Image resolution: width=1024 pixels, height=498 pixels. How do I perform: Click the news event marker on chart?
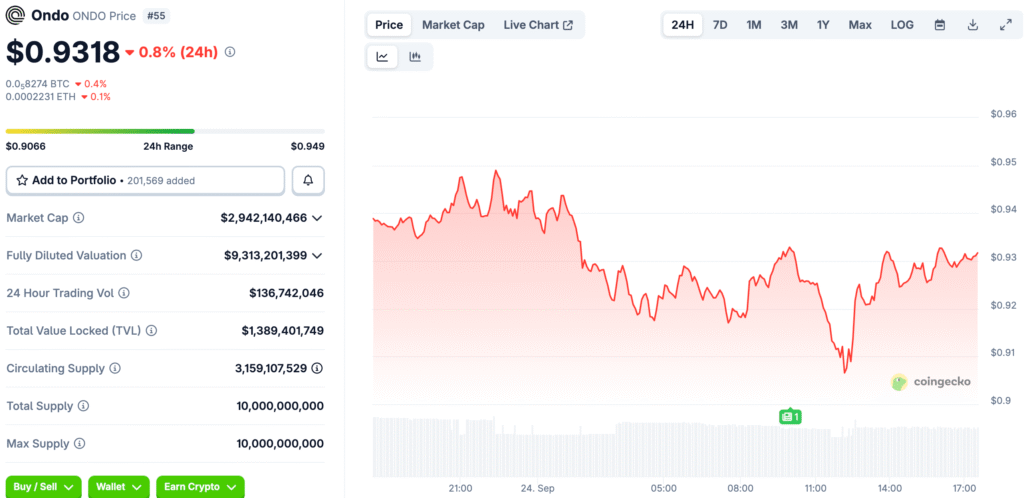pos(790,416)
